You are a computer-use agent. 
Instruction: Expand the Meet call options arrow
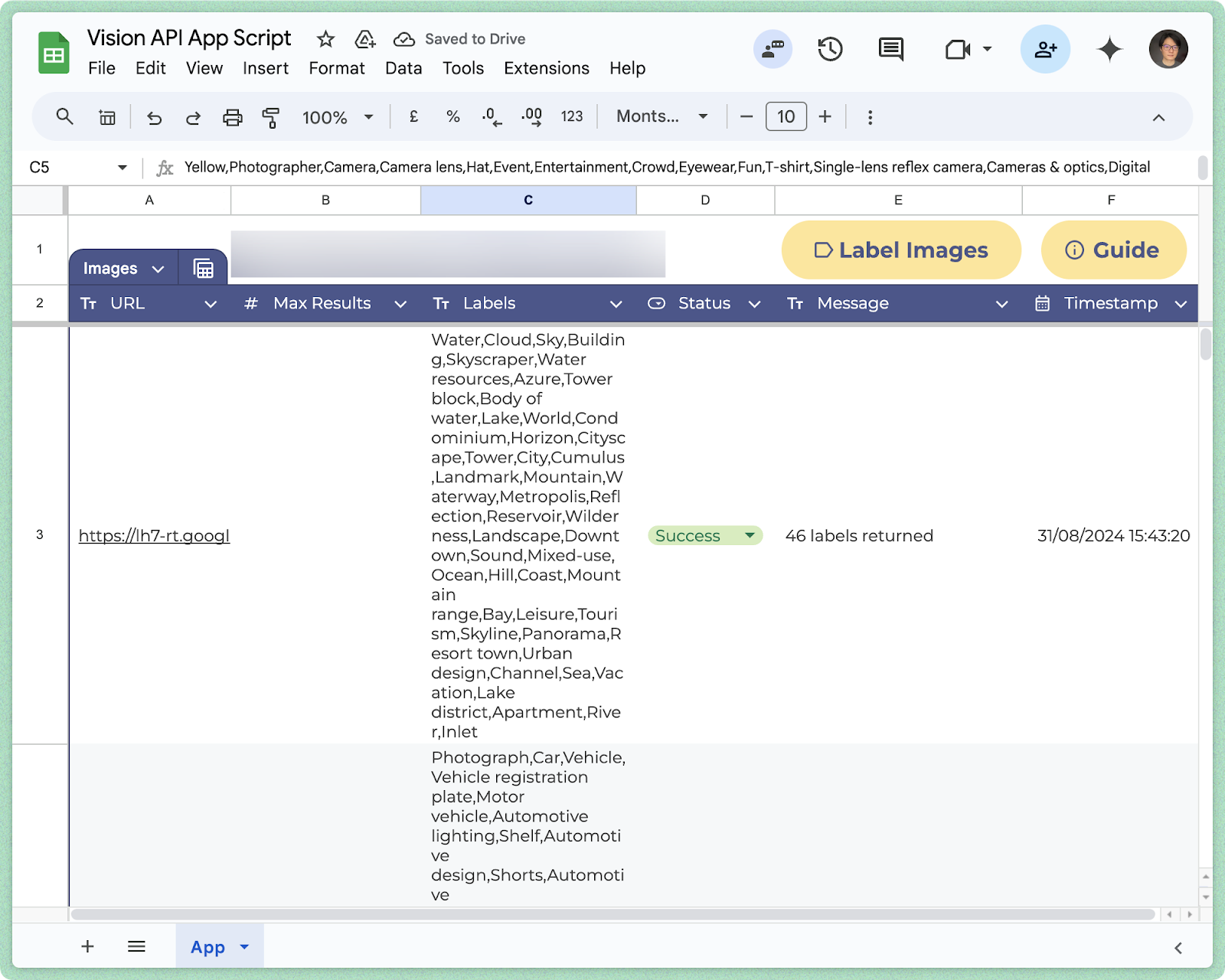988,49
